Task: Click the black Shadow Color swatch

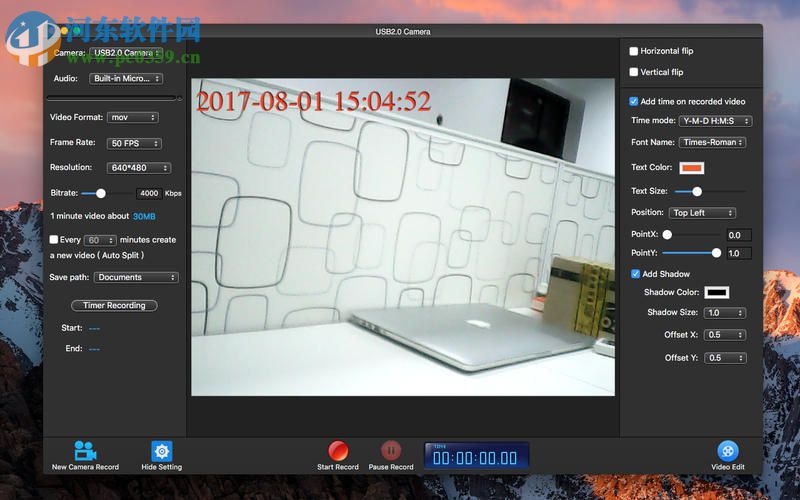Action: point(717,292)
